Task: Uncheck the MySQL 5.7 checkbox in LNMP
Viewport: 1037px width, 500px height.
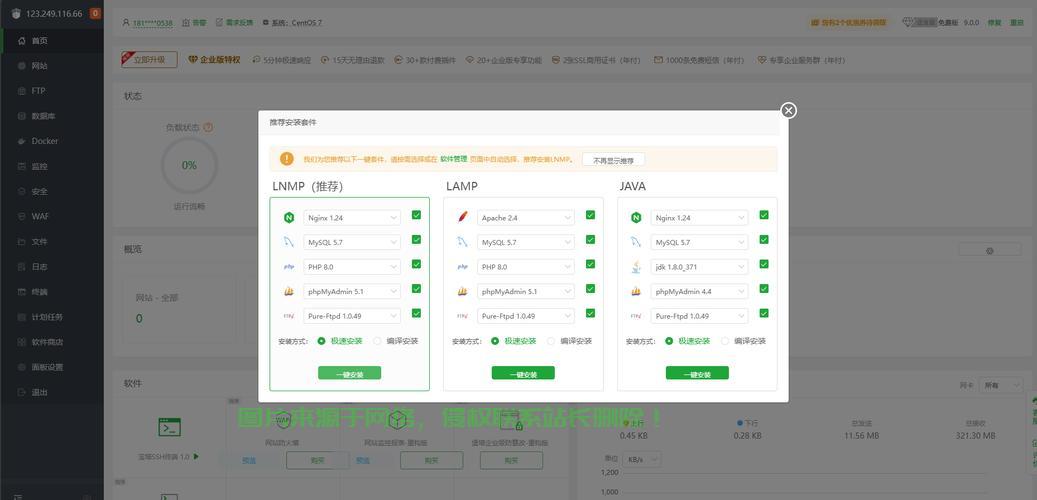Action: [416, 239]
